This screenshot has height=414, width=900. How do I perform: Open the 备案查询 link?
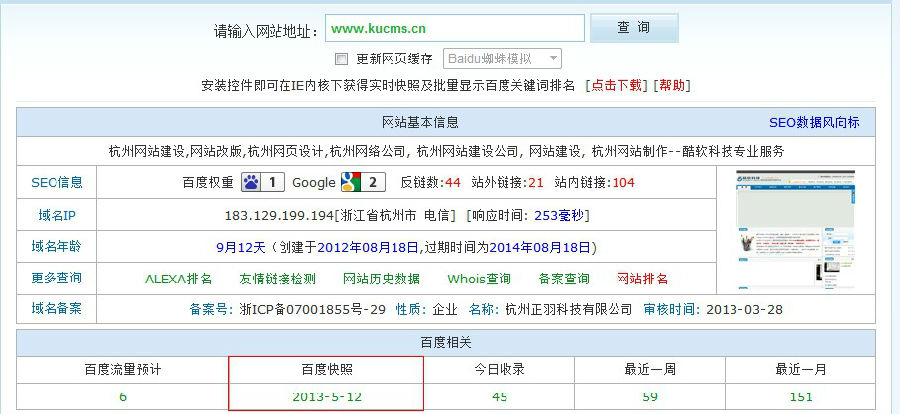click(x=564, y=279)
